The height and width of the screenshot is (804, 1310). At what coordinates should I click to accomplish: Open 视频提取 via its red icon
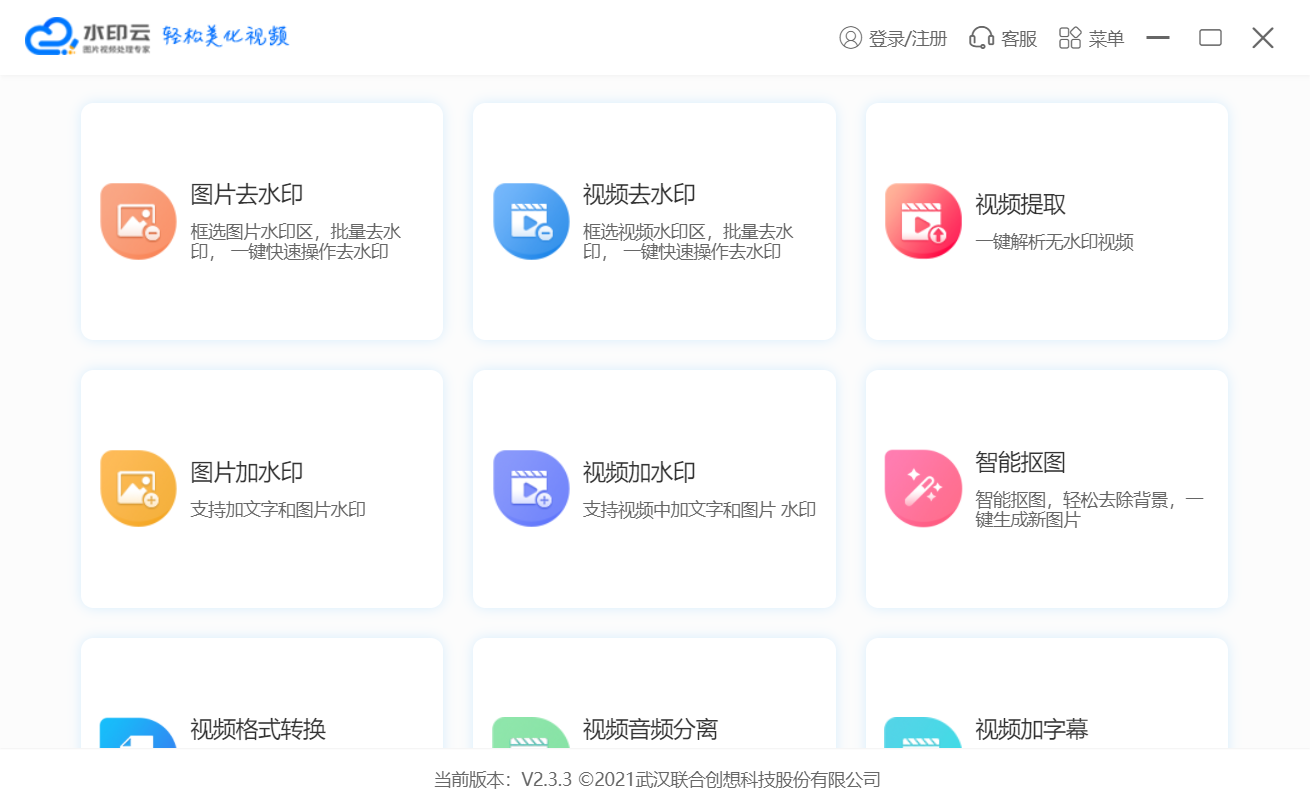tap(923, 220)
